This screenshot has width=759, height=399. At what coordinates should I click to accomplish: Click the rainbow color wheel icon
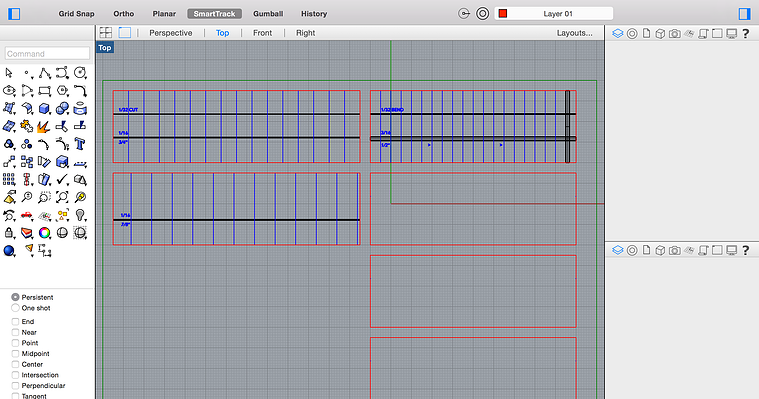coord(44,233)
